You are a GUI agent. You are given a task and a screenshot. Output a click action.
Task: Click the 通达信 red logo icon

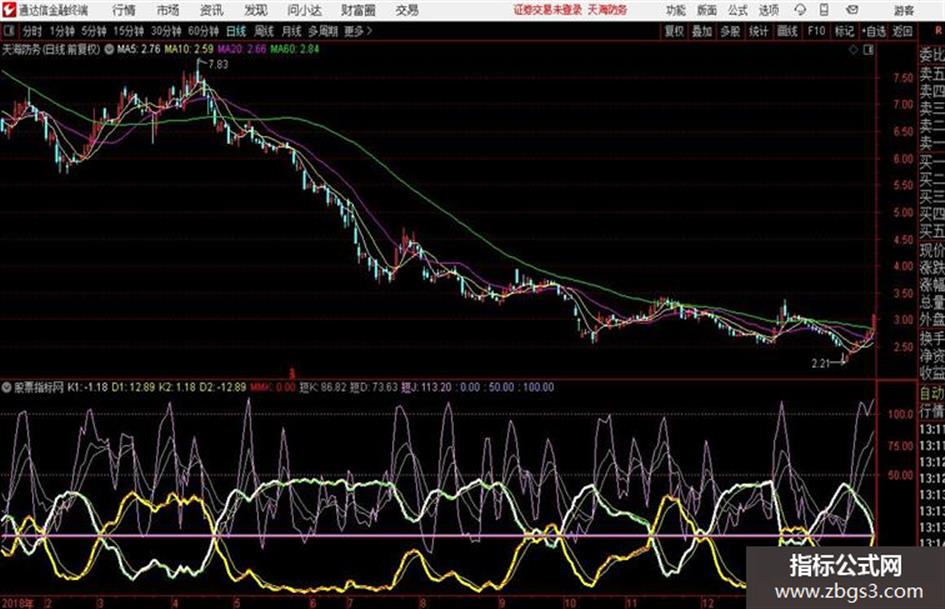(x=8, y=10)
